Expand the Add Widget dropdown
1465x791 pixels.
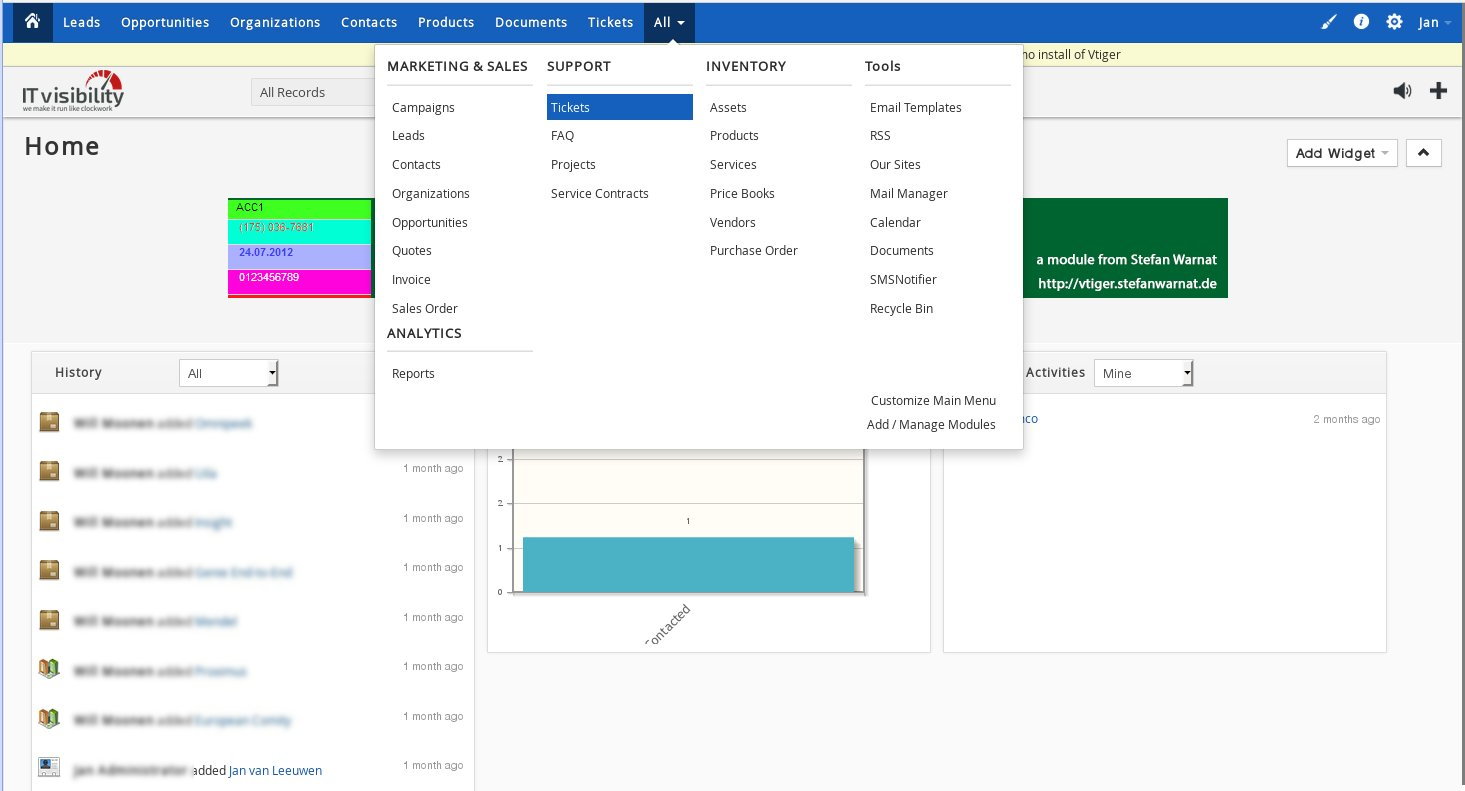coord(1341,153)
